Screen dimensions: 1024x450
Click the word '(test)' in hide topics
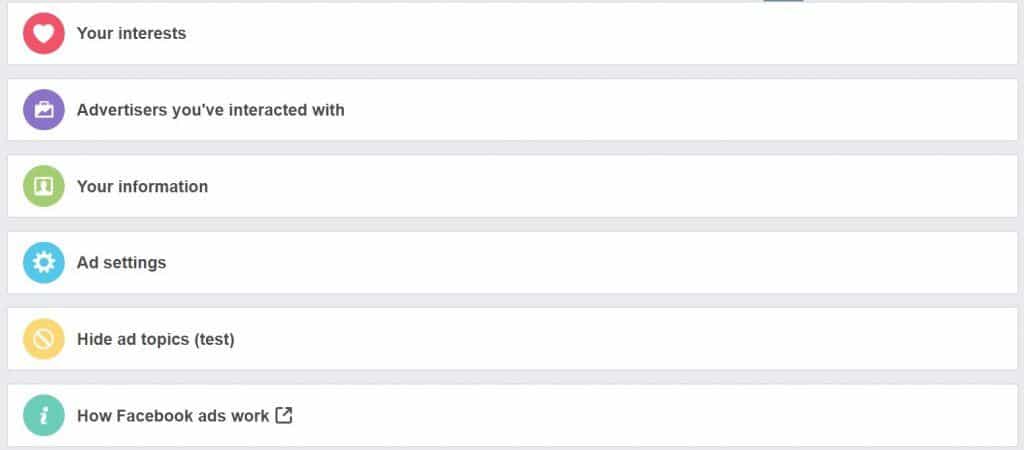tap(214, 340)
